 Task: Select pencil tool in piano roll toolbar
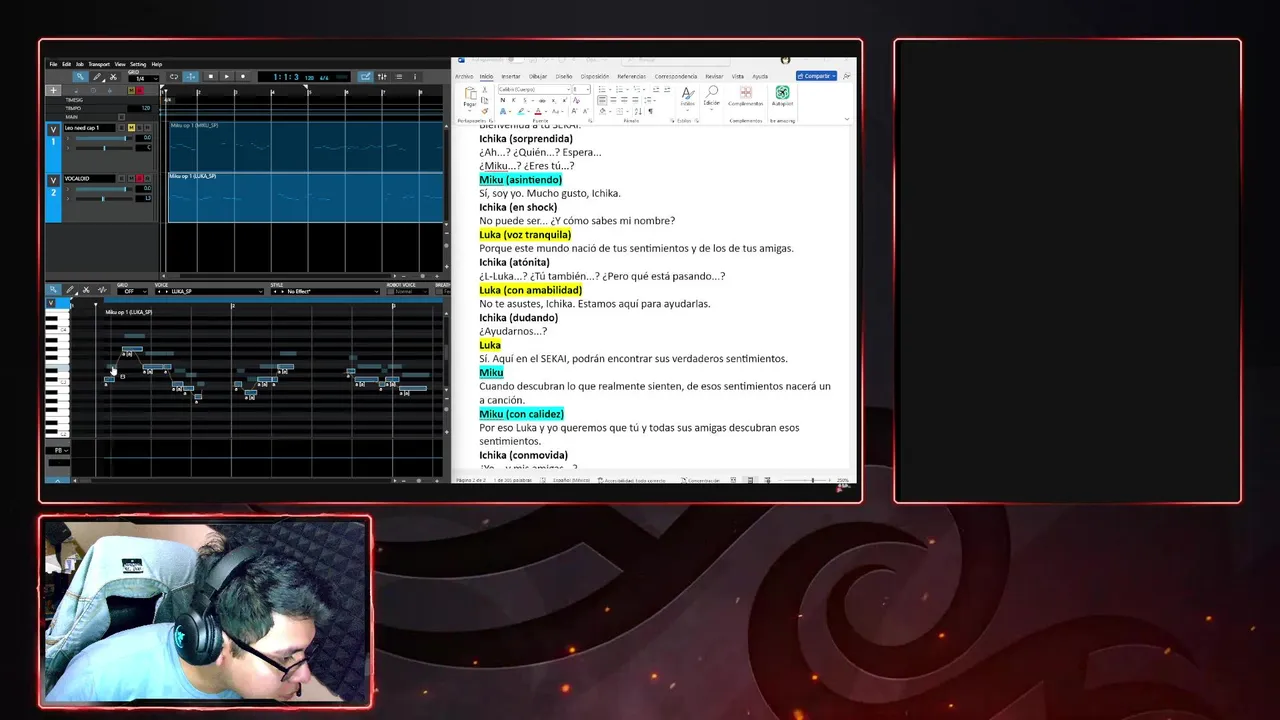tap(70, 290)
